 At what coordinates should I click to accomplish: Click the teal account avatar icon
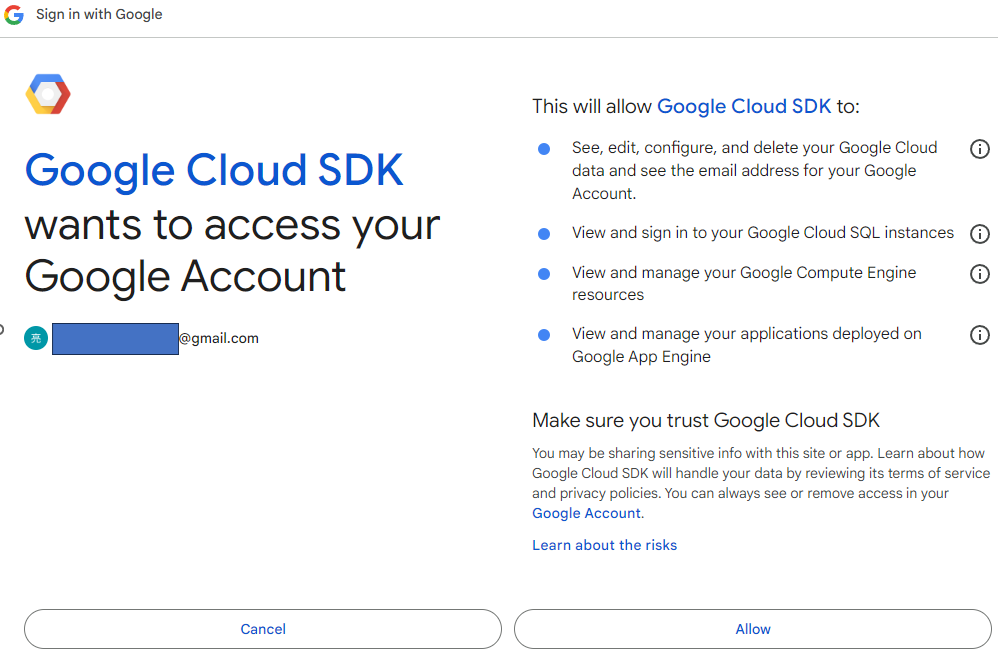36,338
